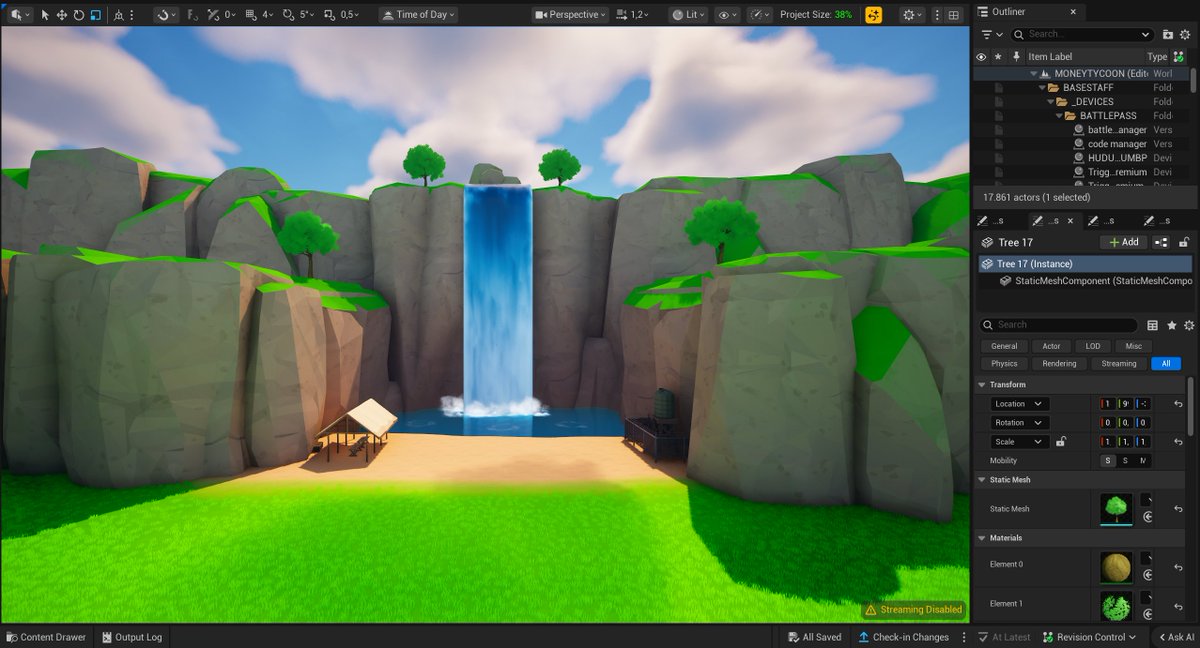Filter Details by Rendering
Image resolution: width=1200 pixels, height=648 pixels.
[1059, 364]
